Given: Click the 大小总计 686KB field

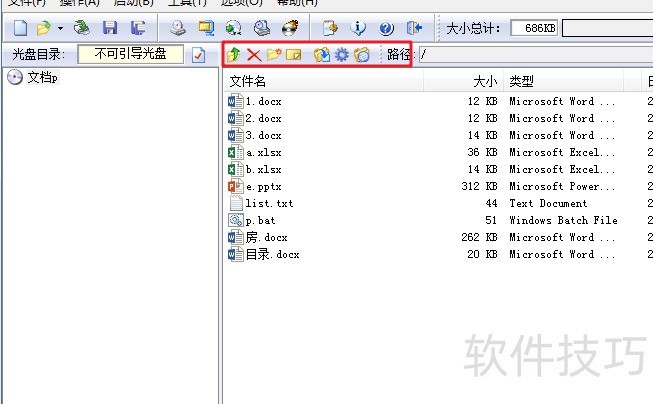Looking at the screenshot, I should click(534, 28).
